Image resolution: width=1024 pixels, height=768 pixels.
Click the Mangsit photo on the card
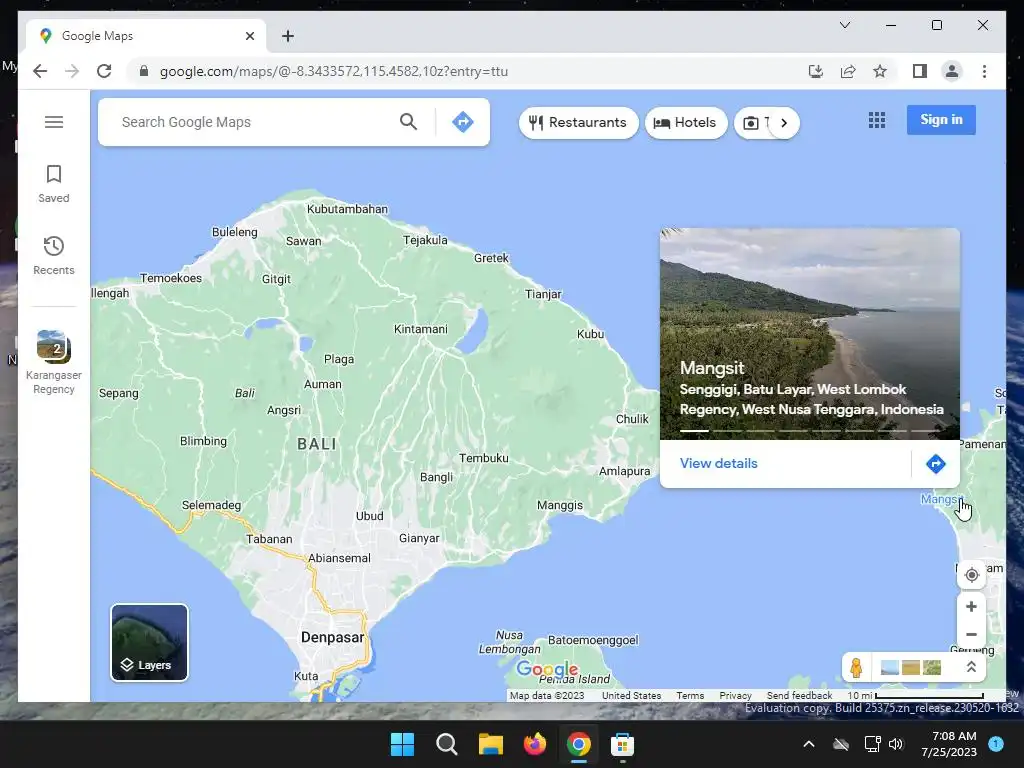810,333
